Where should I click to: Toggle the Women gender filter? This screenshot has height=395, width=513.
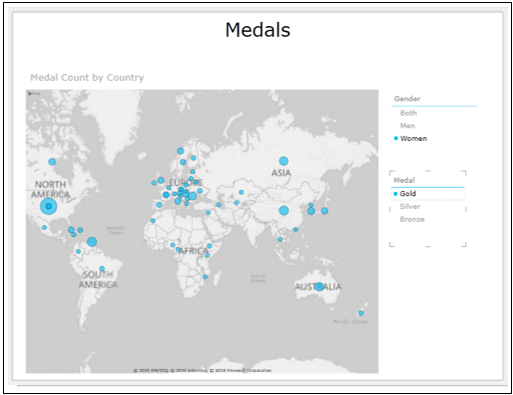click(413, 138)
